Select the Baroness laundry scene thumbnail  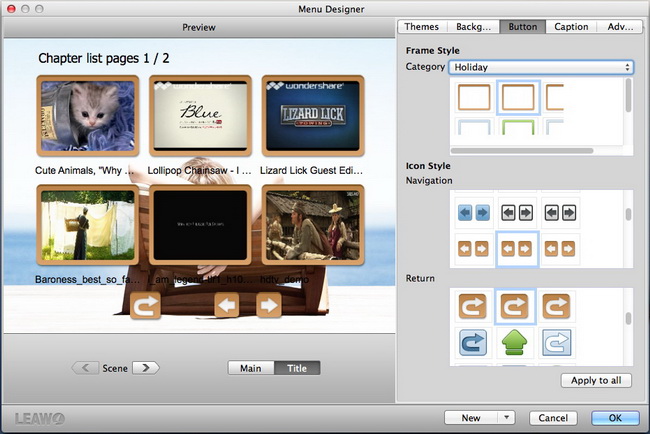tap(88, 225)
